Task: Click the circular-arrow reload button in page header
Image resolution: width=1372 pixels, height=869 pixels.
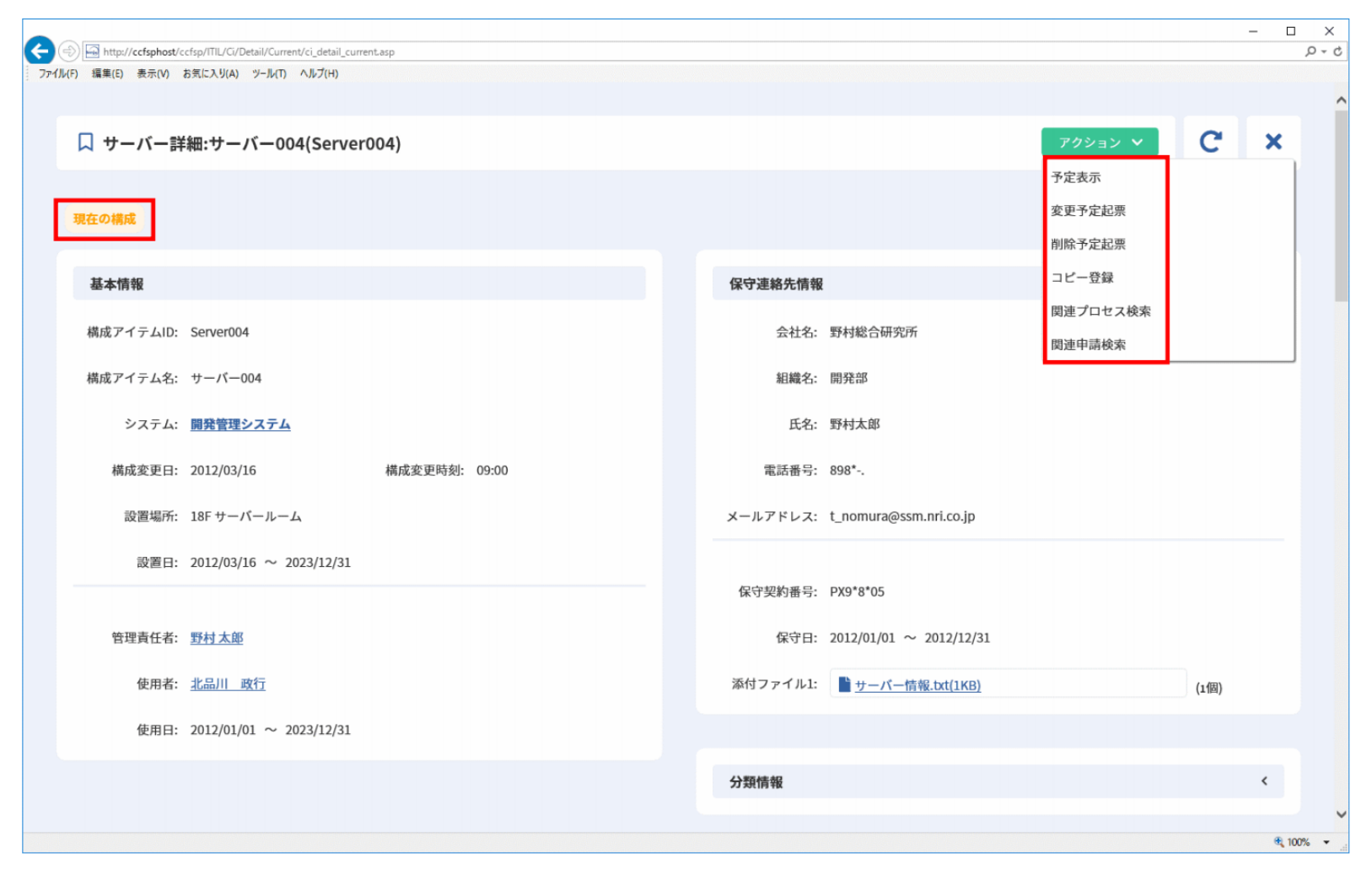Action: [1210, 142]
